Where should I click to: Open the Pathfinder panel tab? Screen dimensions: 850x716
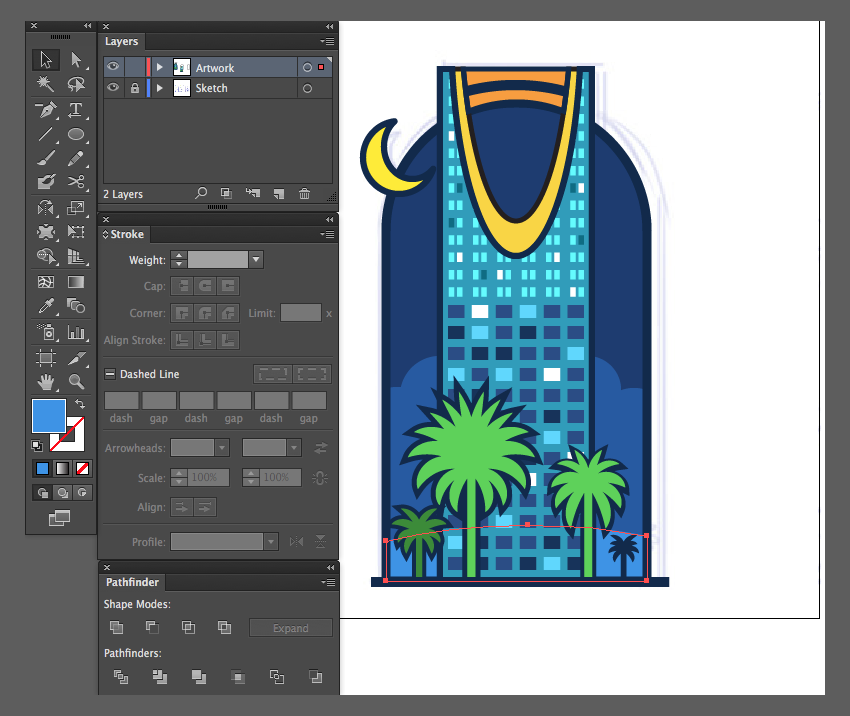132,582
